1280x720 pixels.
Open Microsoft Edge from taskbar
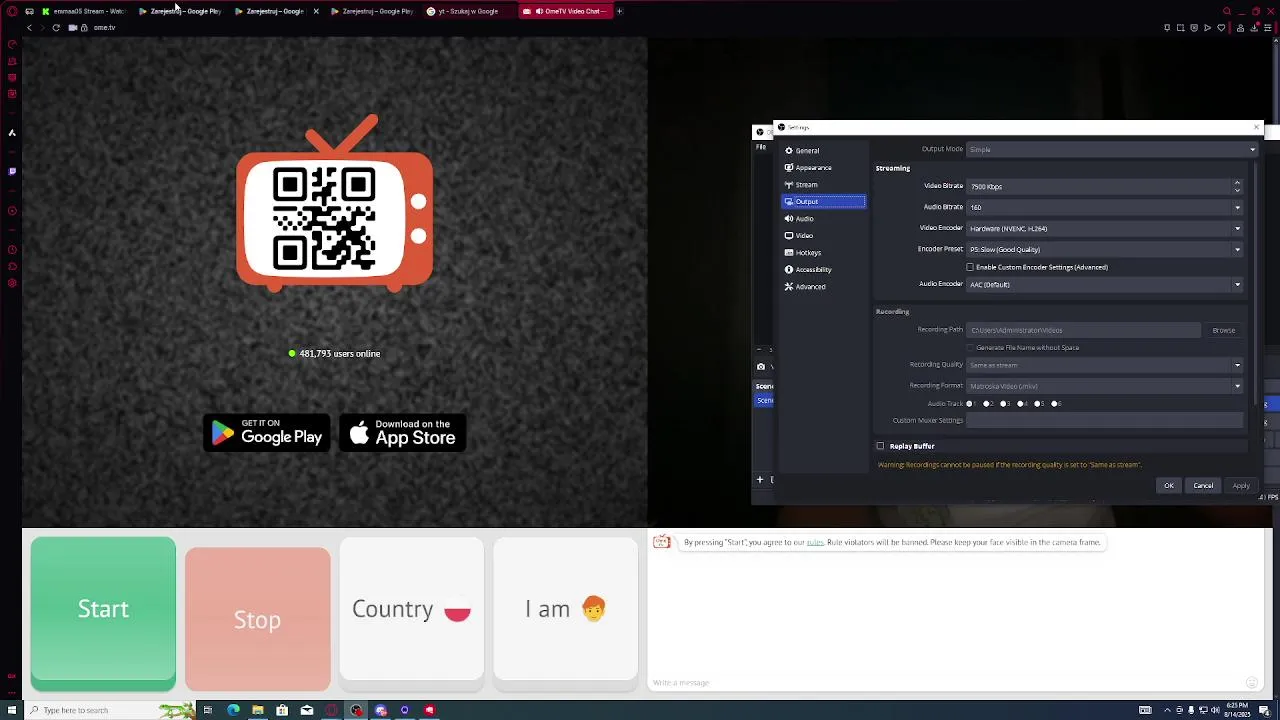point(233,711)
